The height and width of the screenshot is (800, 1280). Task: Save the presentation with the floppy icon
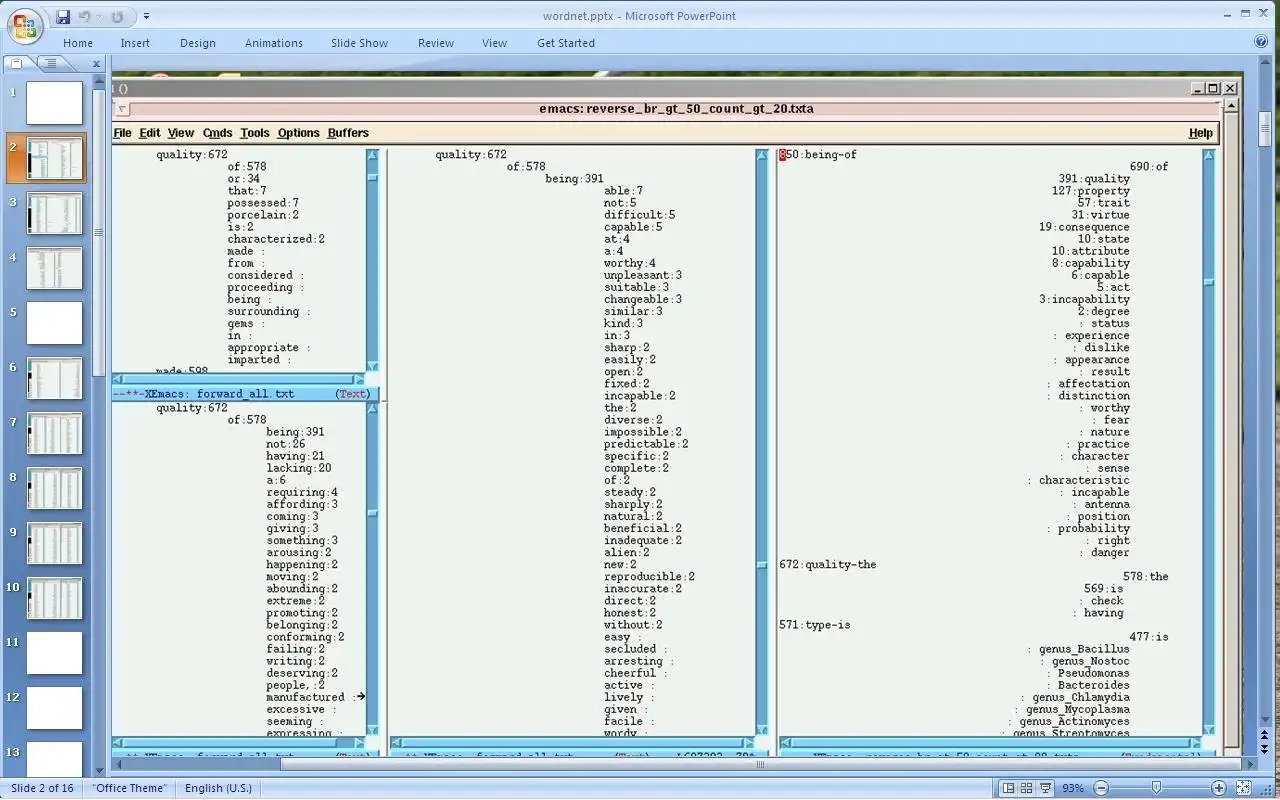(63, 16)
